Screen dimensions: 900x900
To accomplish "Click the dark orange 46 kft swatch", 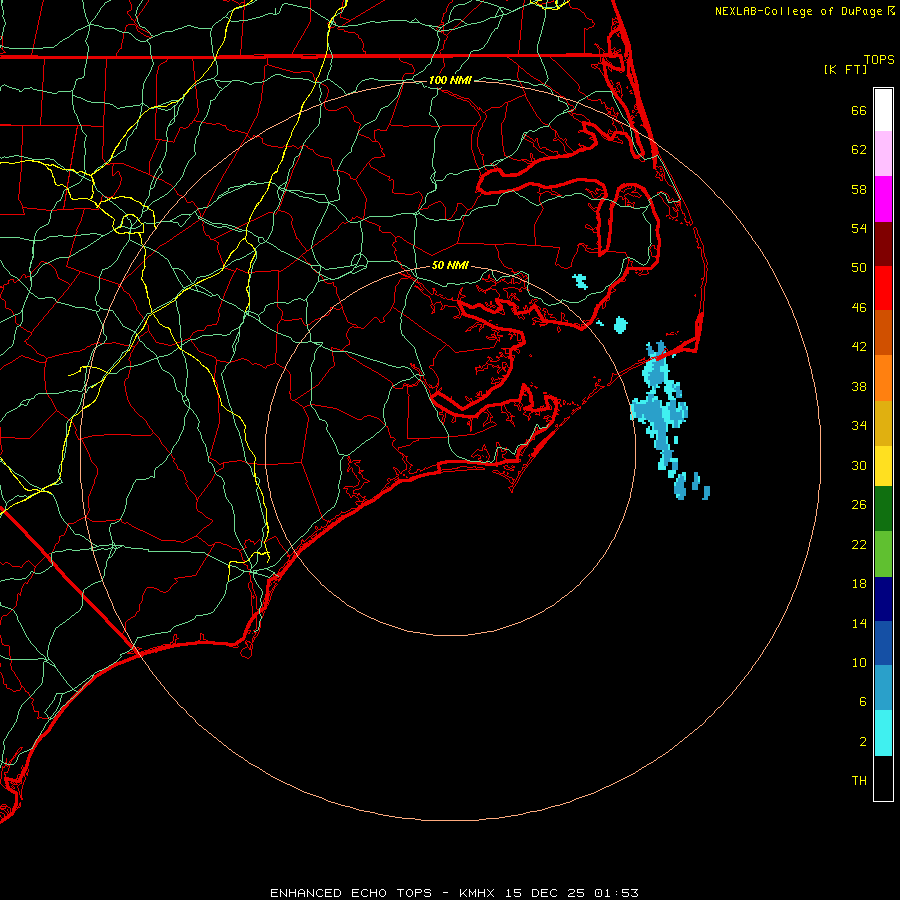I will tap(883, 333).
